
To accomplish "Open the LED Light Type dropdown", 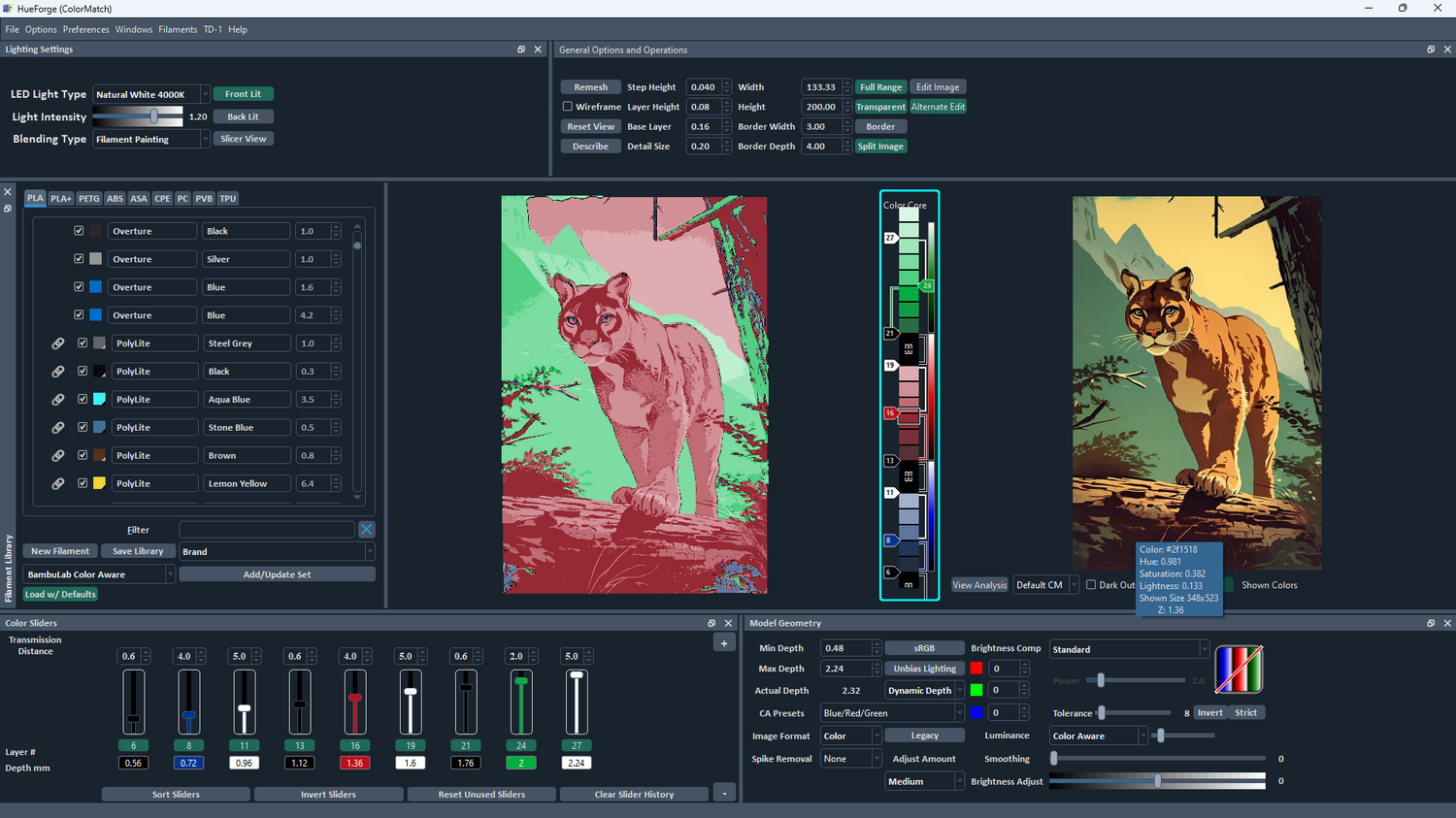I will pos(203,94).
